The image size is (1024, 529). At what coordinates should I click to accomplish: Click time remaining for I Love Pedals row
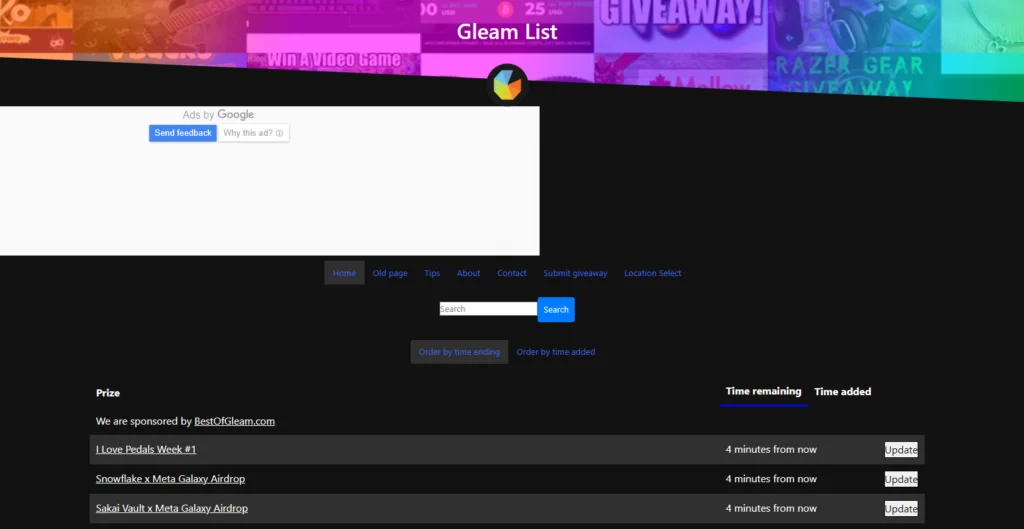coord(771,449)
